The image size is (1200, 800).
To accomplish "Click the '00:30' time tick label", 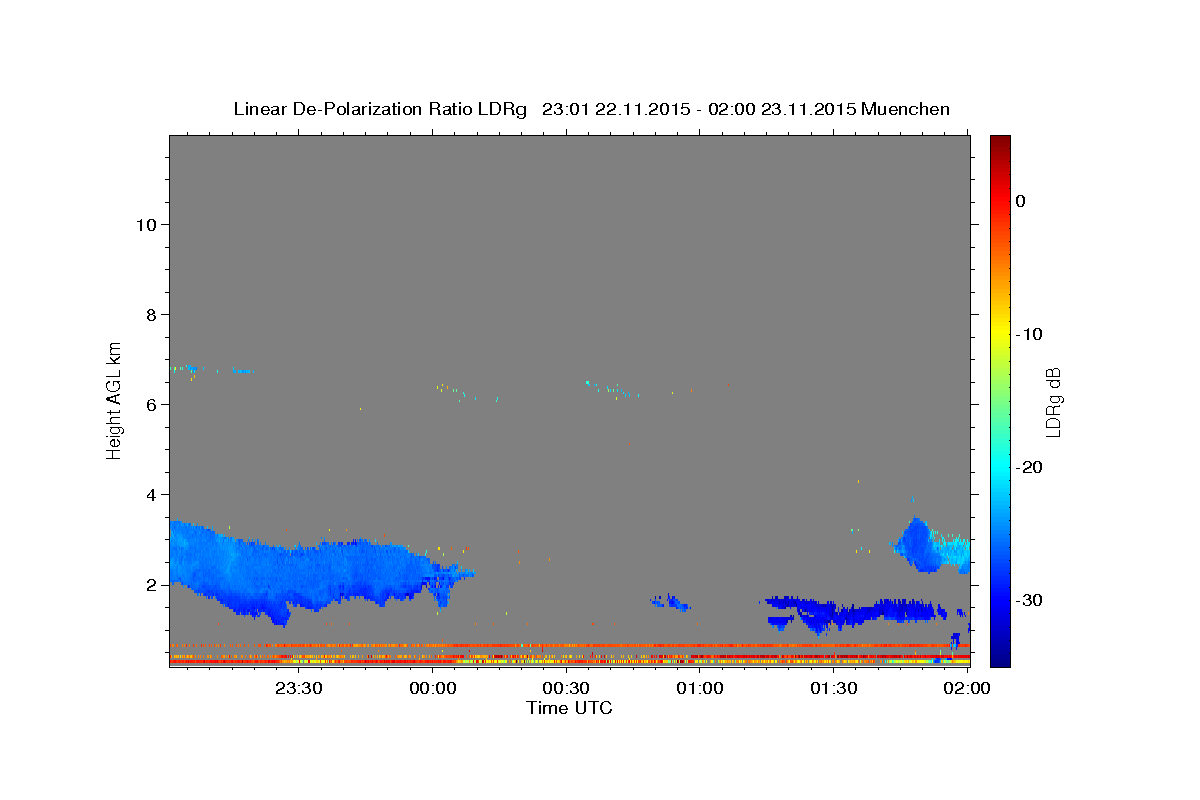I will click(x=565, y=688).
